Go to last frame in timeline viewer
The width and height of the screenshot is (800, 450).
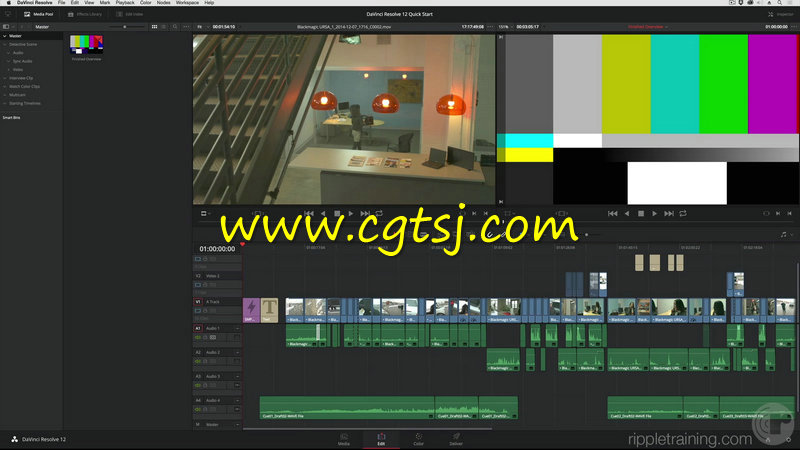(x=669, y=214)
